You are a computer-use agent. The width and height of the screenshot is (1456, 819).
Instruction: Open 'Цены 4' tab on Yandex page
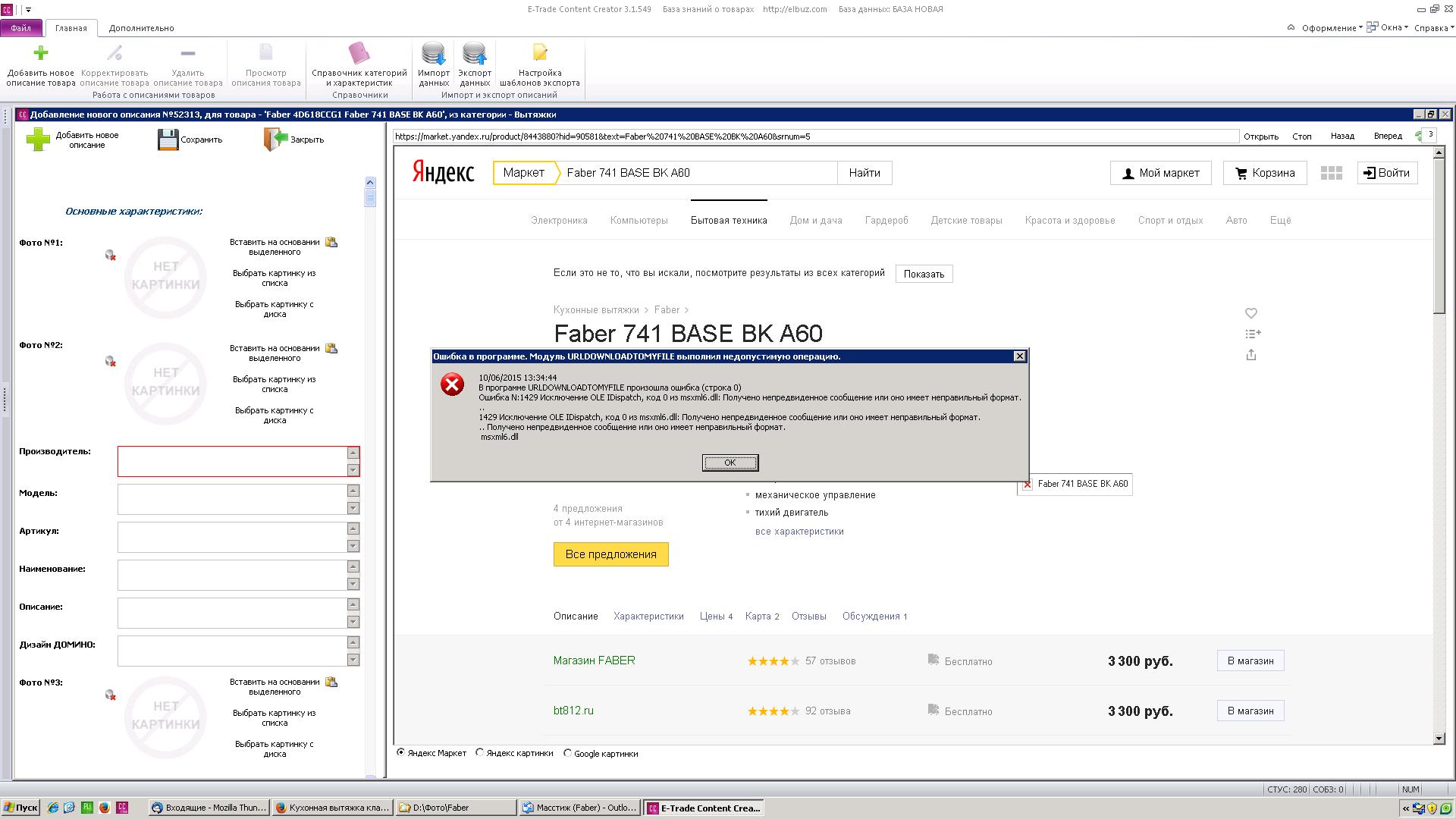[716, 616]
